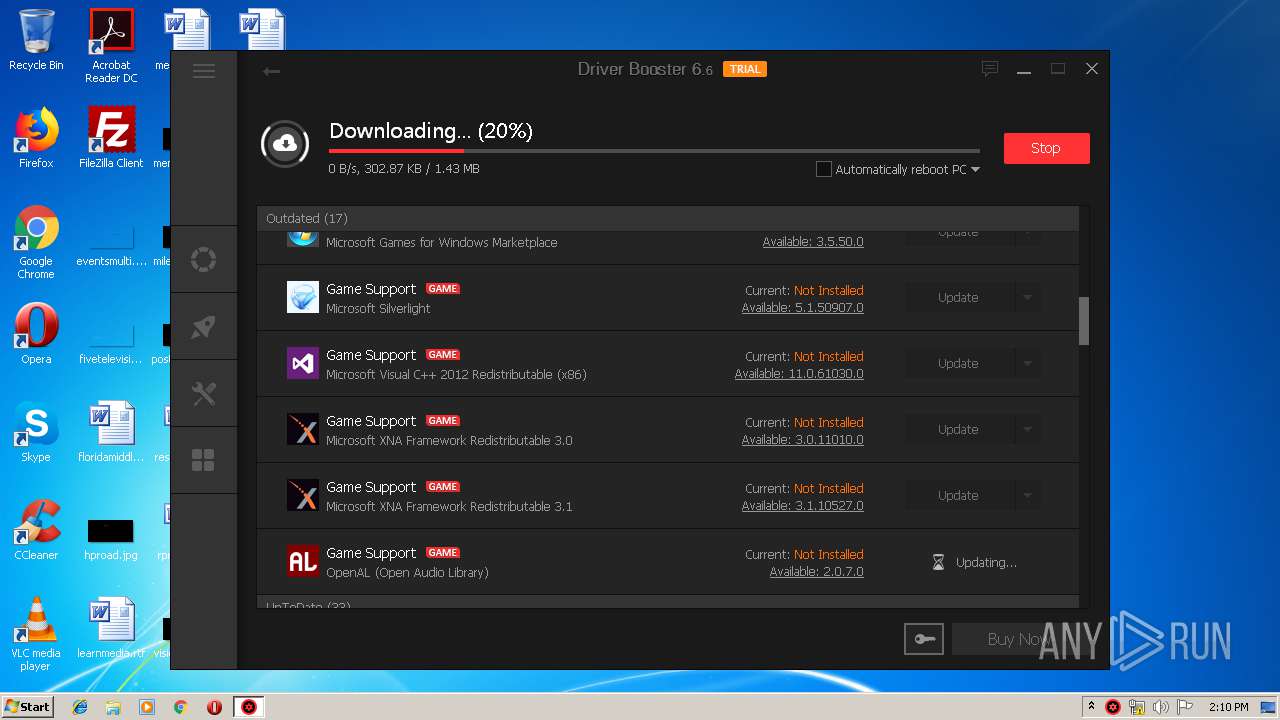Open the Tools wrench section in sidebar
This screenshot has width=1280, height=720.
pos(204,394)
